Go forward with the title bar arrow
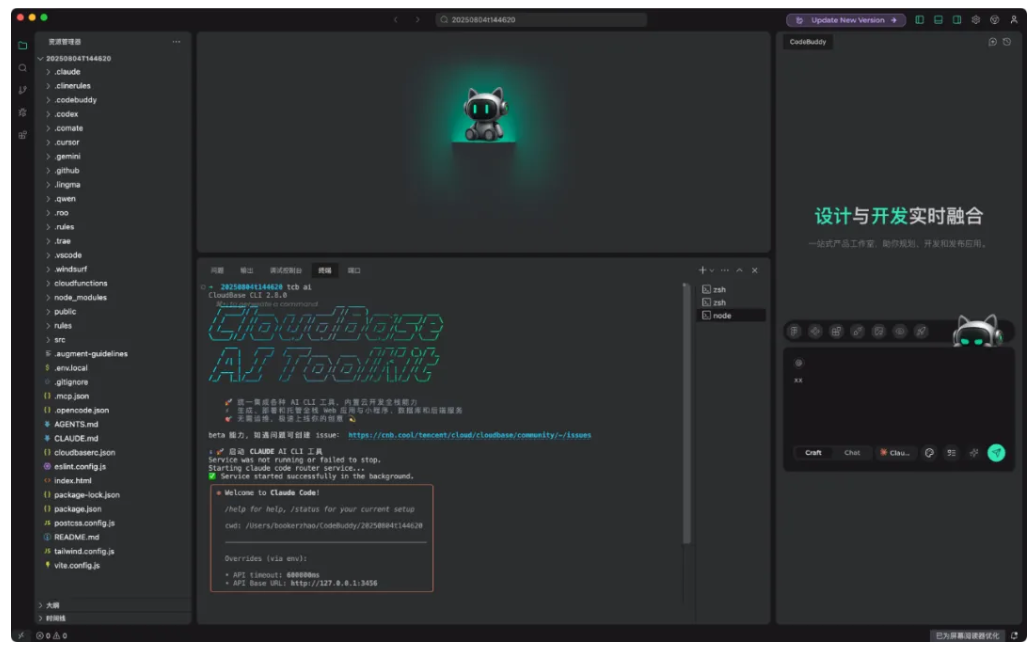This screenshot has width=1033, height=652. coord(417,20)
